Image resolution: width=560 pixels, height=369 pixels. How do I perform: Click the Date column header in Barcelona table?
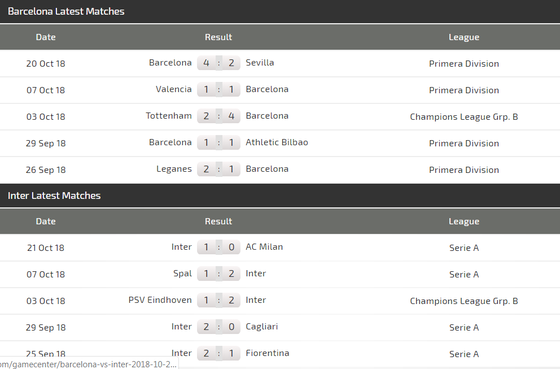[46, 37]
